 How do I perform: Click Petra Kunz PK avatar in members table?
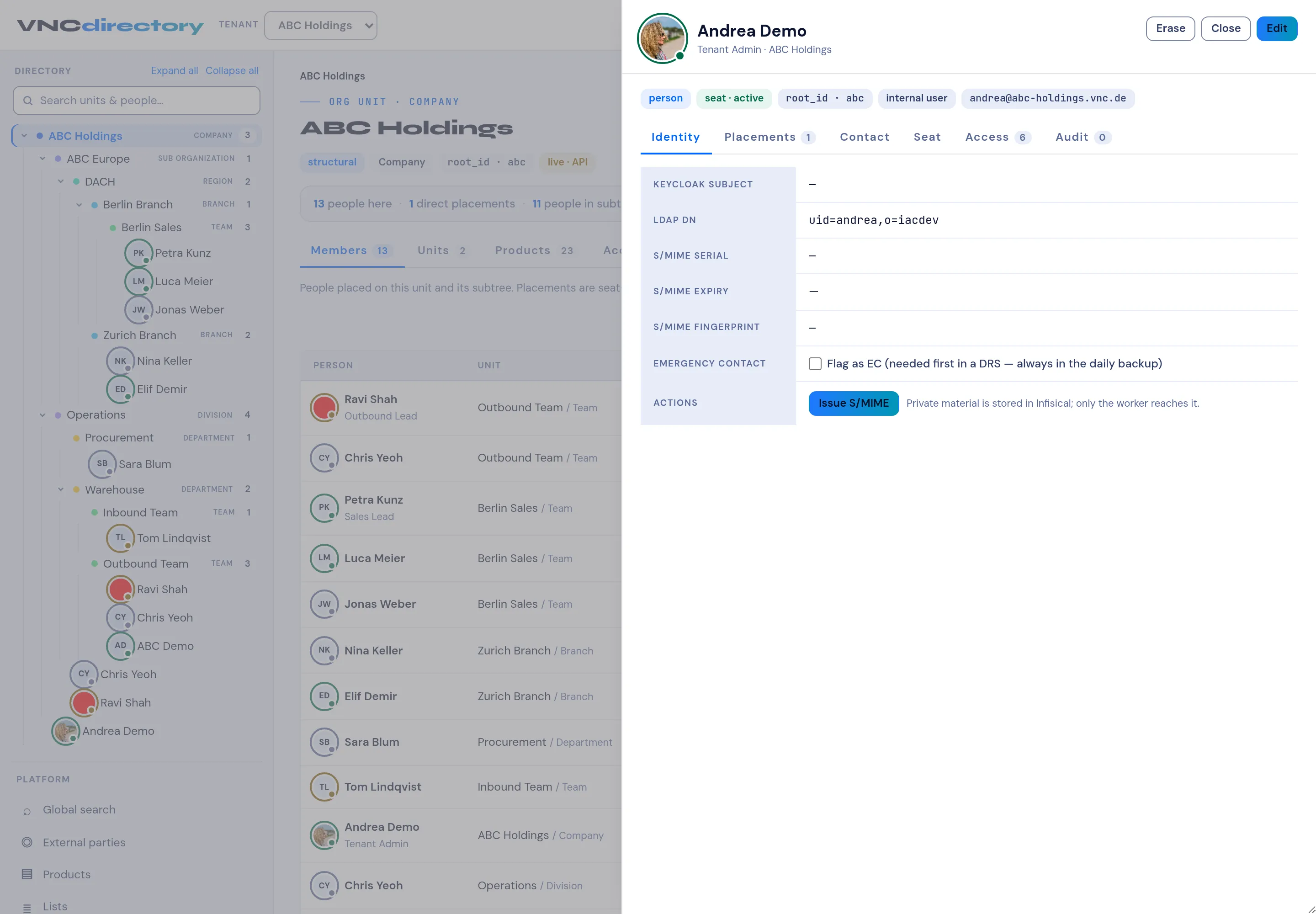point(324,508)
